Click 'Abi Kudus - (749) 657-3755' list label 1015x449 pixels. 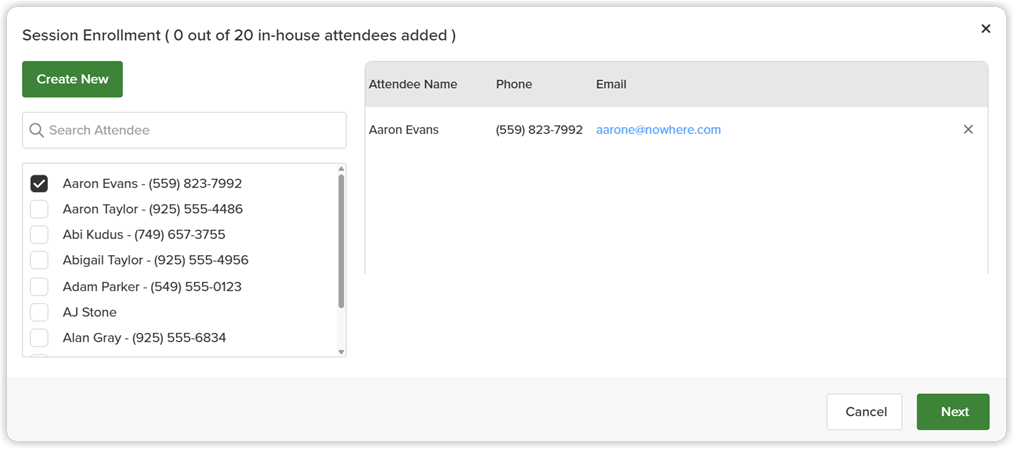pyautogui.click(x=144, y=234)
